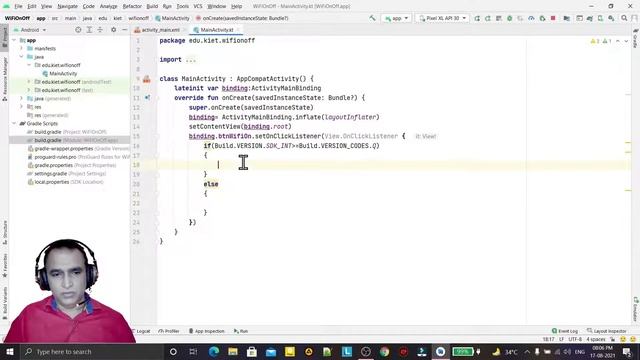Click the red Stop button in toolbar
640x360 pixels.
[x=553, y=18]
